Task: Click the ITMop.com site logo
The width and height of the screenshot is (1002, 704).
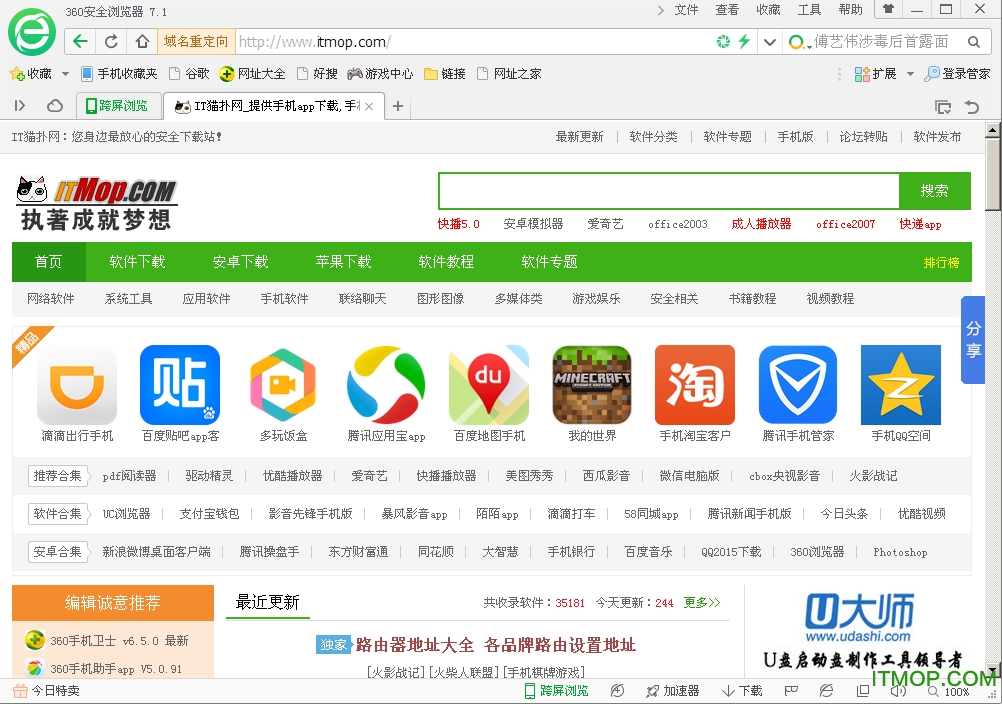Action: click(x=96, y=203)
